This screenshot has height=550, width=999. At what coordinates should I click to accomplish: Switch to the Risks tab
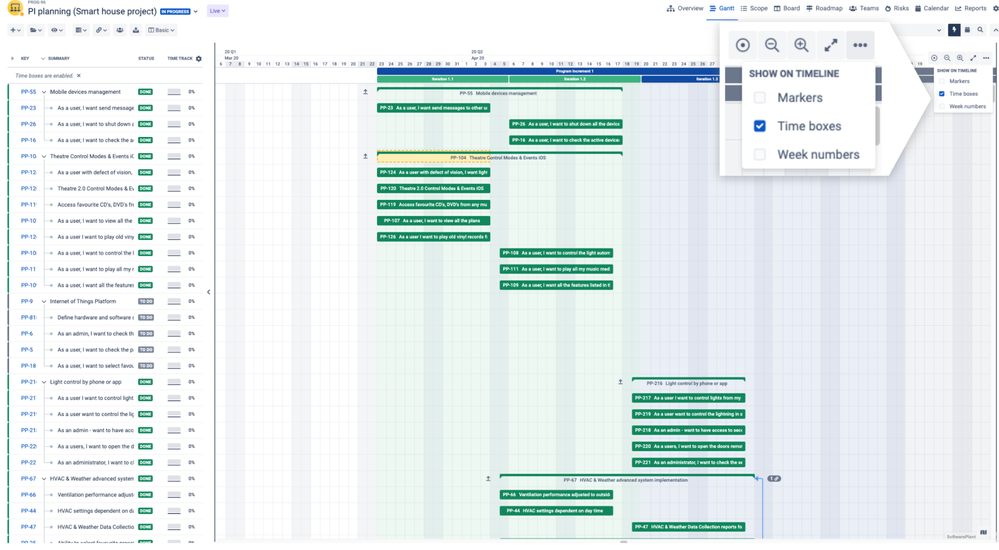point(896,8)
